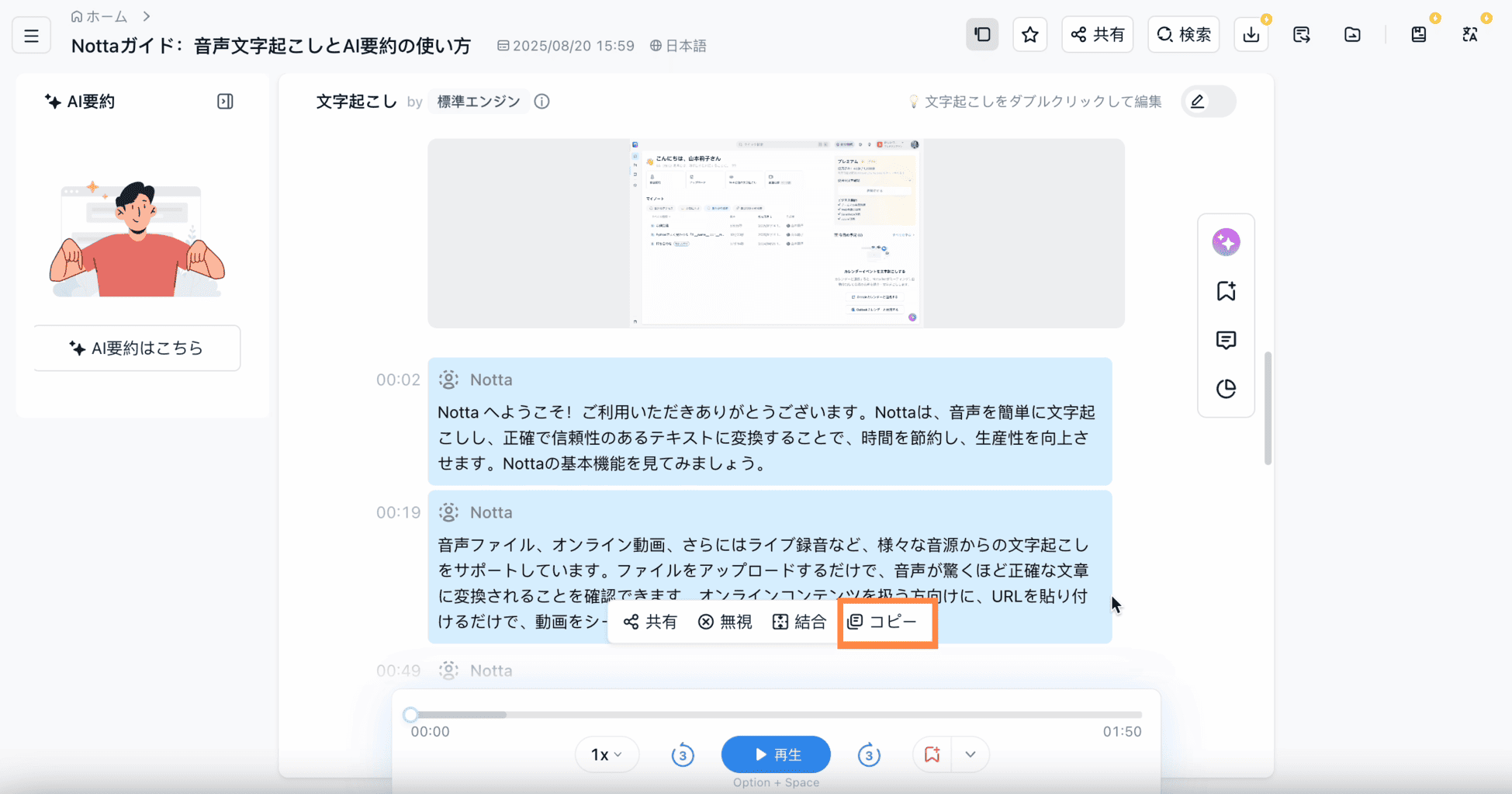This screenshot has width=1512, height=794.
Task: Click the AI要約はこちら button
Action: point(137,348)
